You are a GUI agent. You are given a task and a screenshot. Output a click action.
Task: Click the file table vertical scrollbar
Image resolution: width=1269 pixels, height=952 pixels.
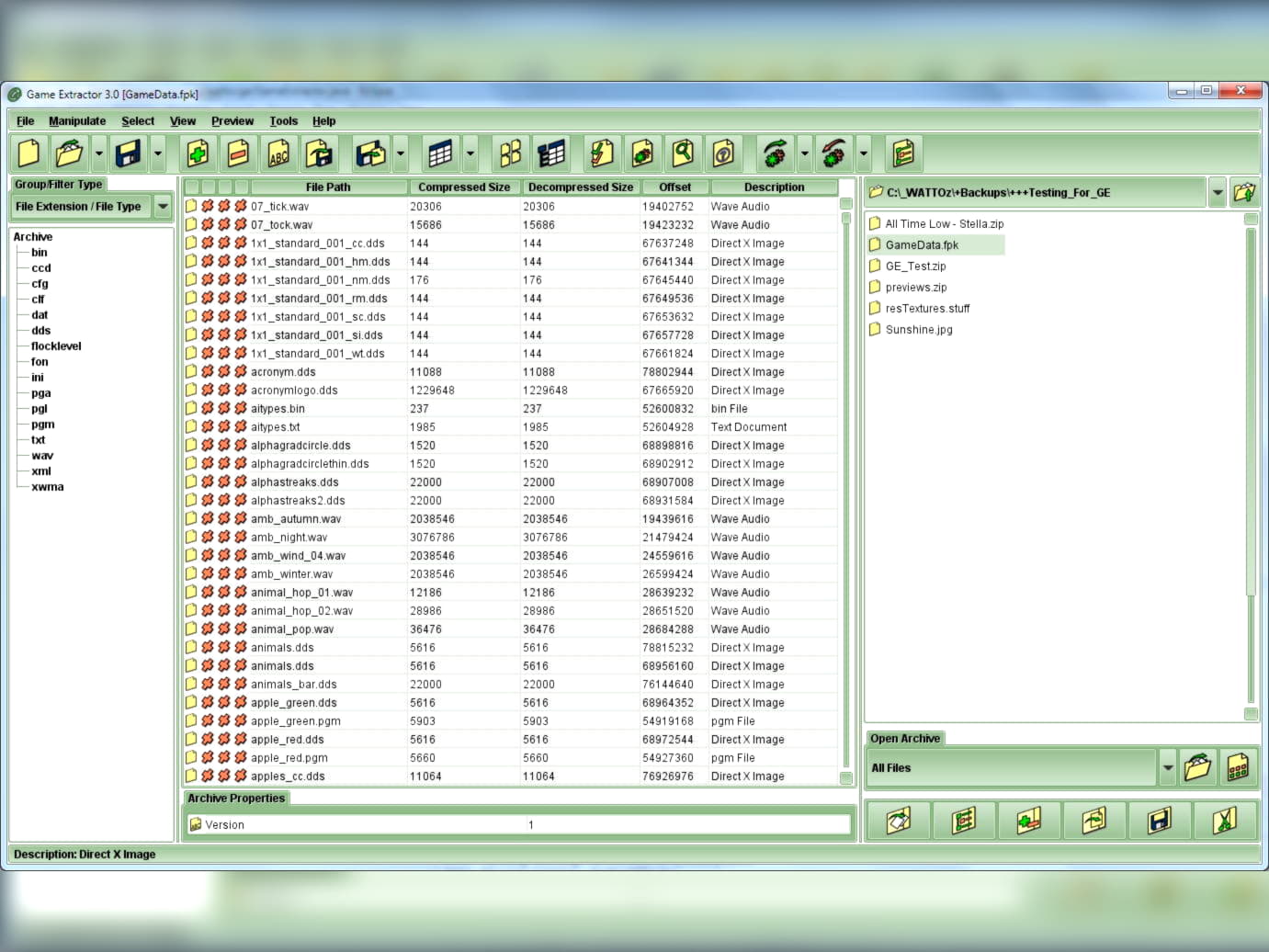point(846,492)
